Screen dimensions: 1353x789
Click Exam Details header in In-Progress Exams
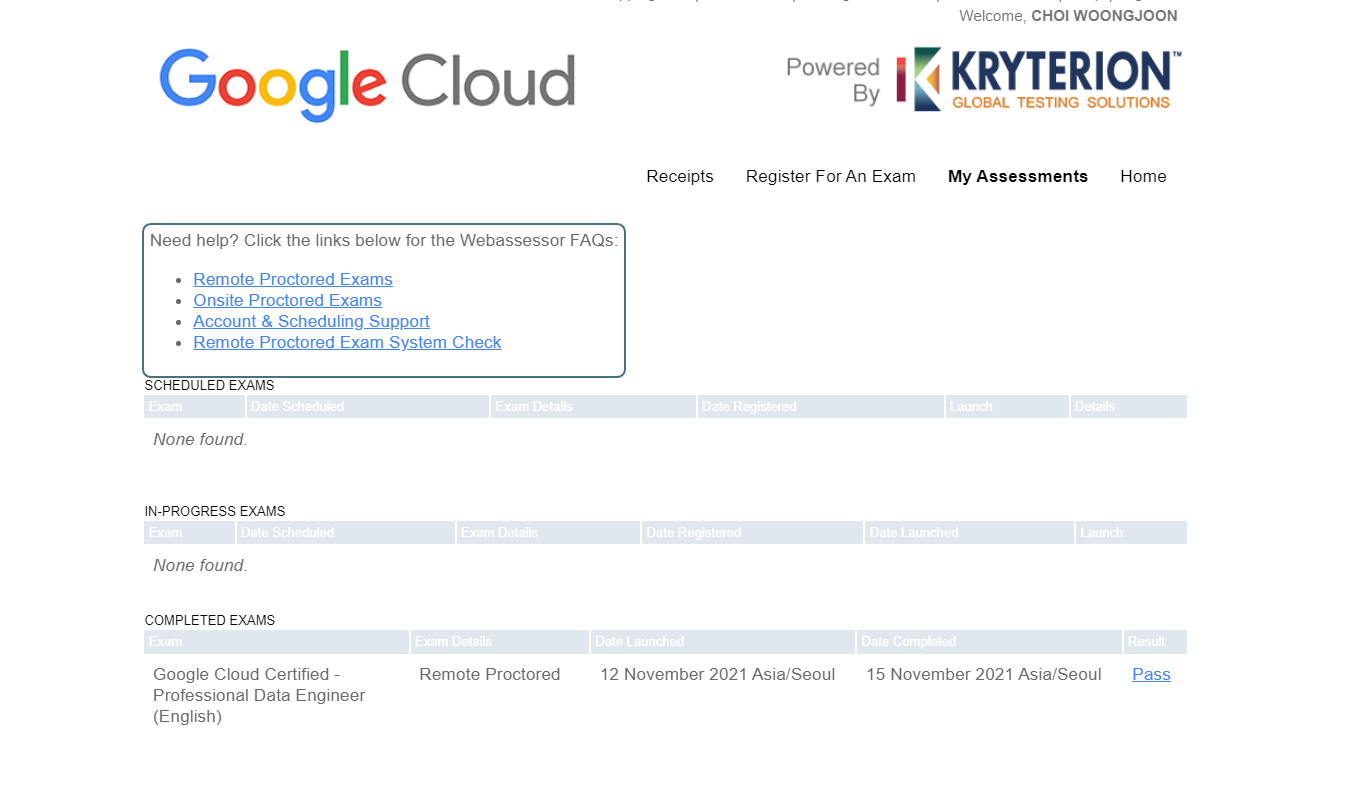[x=549, y=532]
